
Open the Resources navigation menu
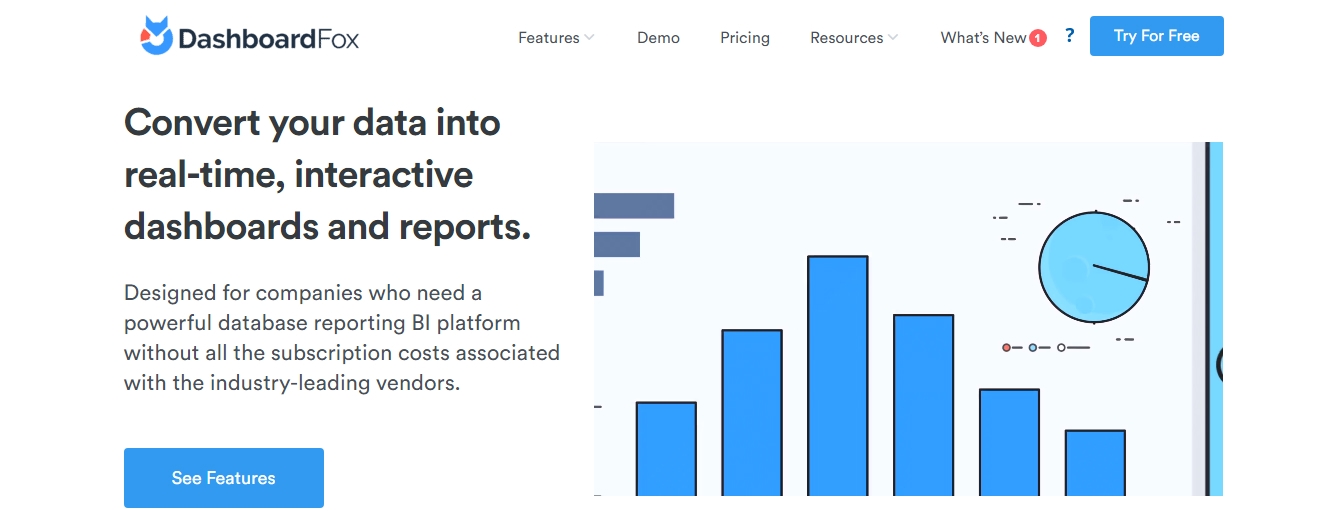846,38
